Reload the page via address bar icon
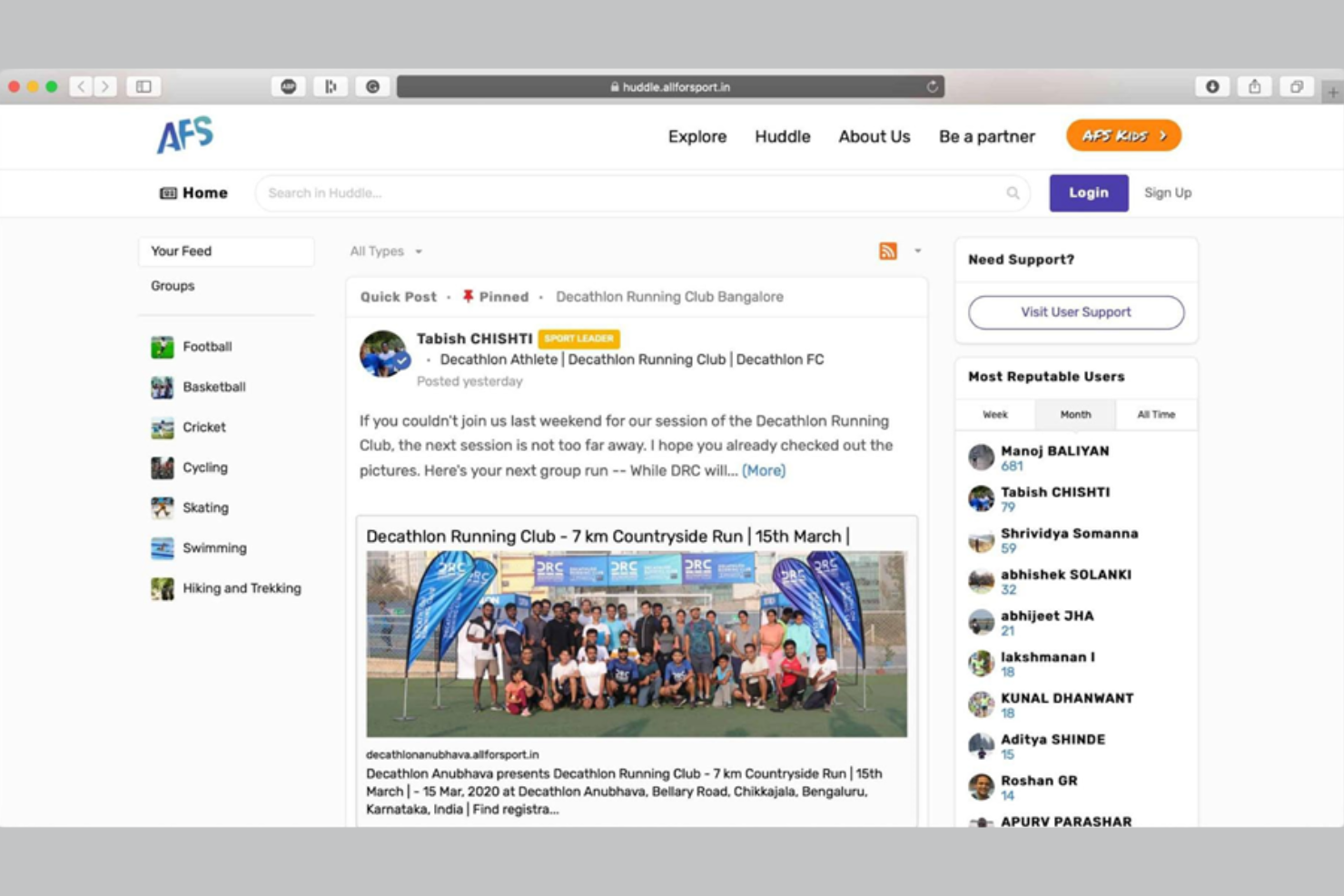The width and height of the screenshot is (1344, 896). click(932, 87)
